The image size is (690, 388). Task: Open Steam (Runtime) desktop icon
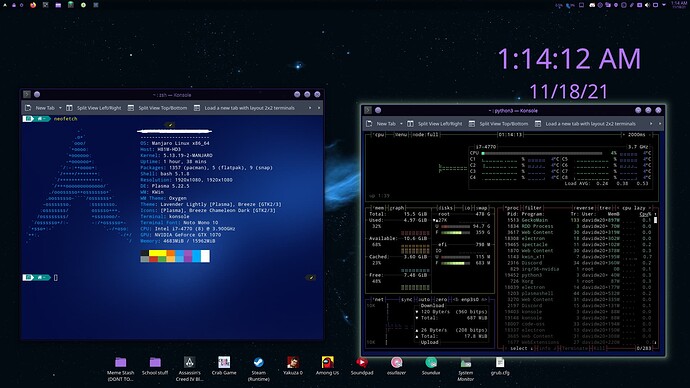[258, 369]
